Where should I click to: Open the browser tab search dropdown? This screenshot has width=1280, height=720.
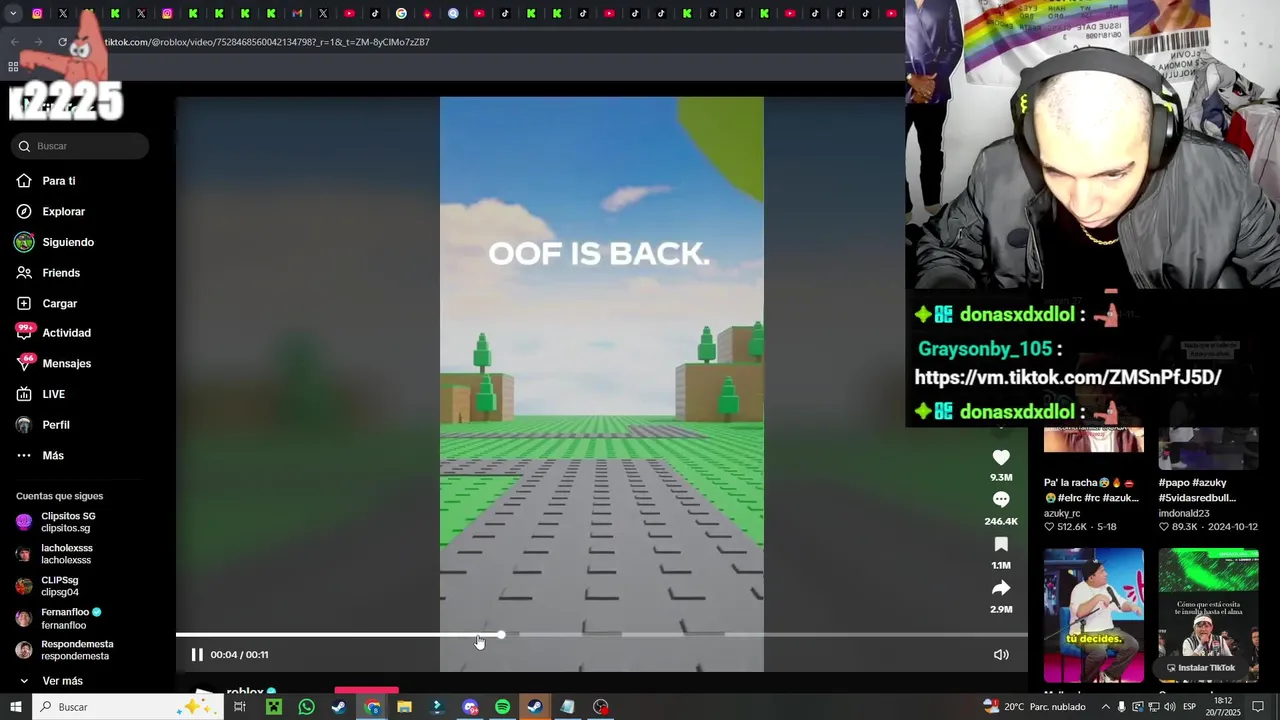13,14
